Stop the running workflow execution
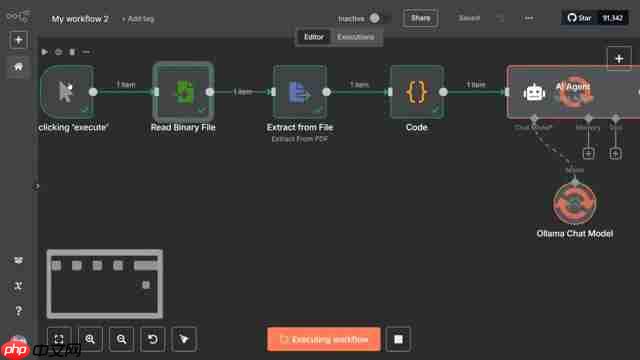Screen dimensions: 640x360 click(398, 339)
